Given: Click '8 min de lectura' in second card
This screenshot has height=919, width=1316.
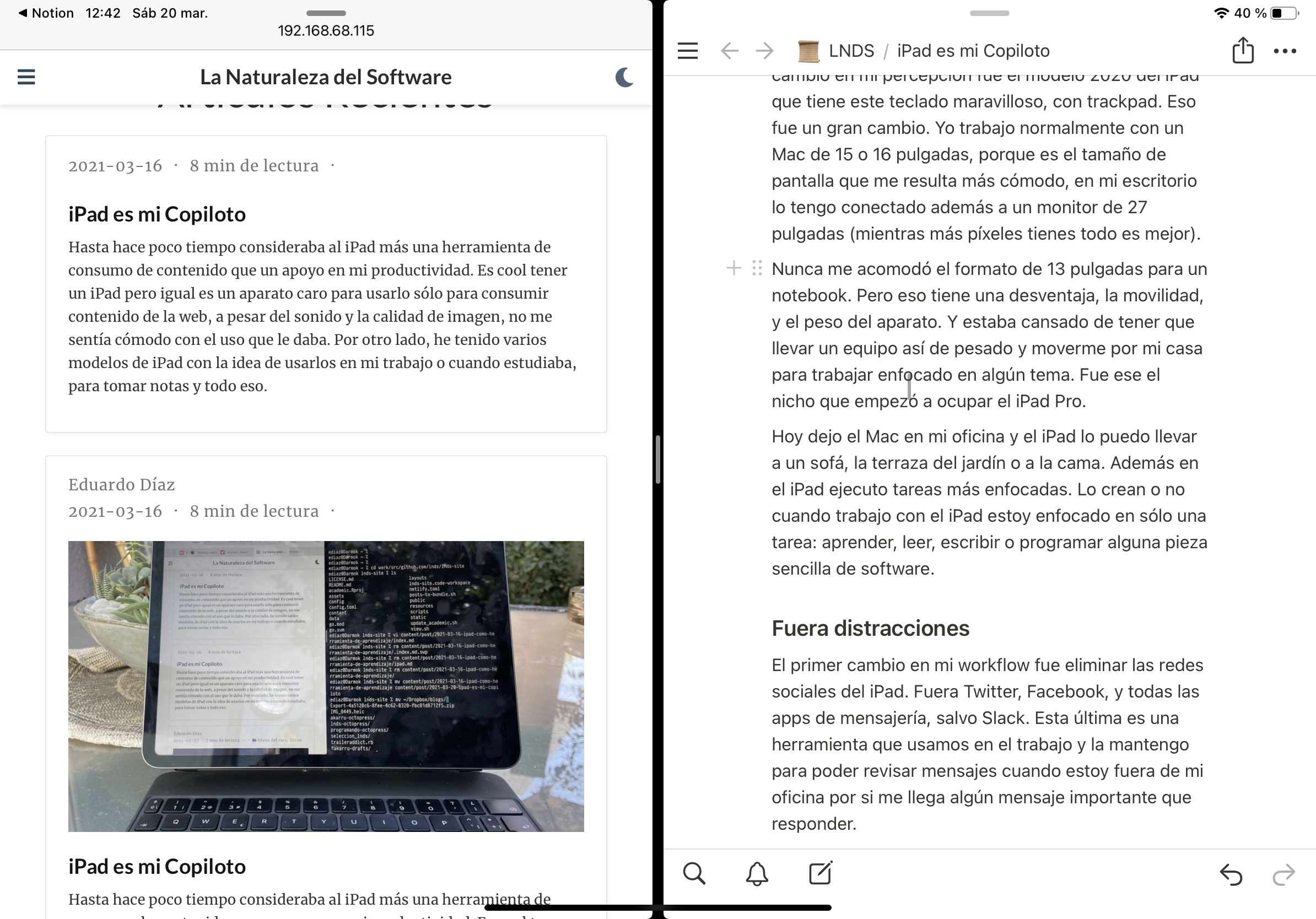Looking at the screenshot, I should (x=254, y=511).
